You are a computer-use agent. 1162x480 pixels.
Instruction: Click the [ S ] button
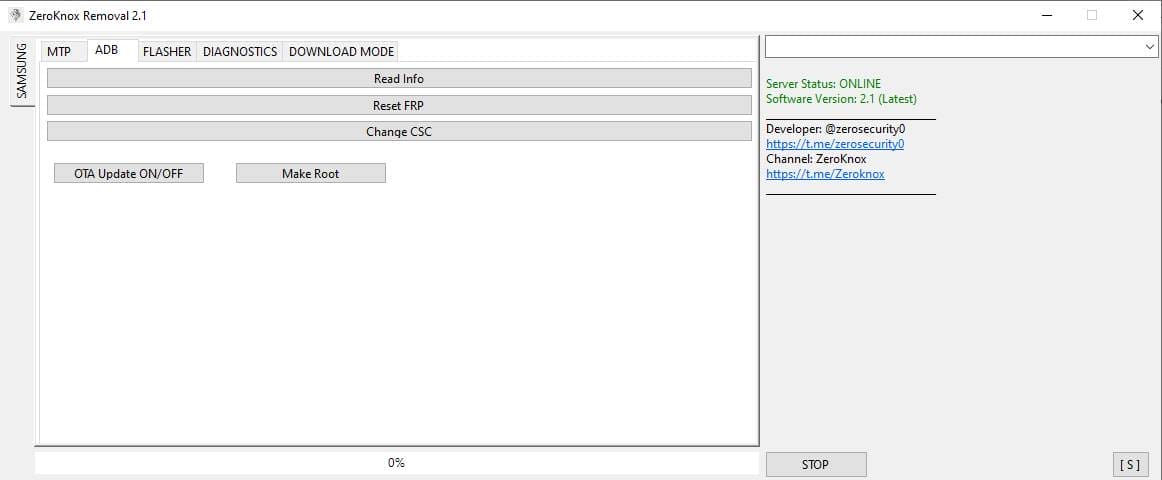click(1130, 464)
